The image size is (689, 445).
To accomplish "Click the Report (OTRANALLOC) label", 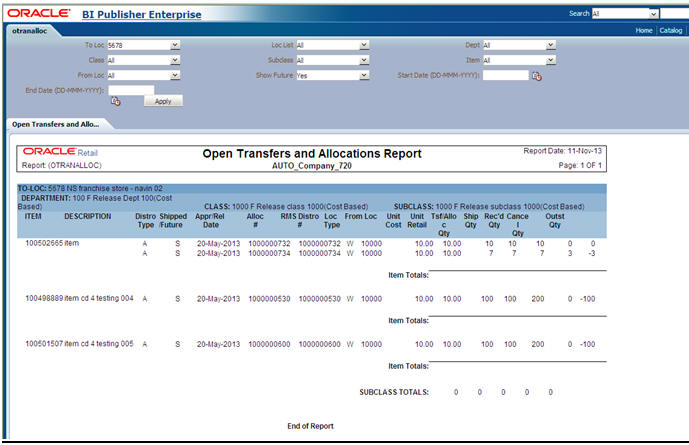I will [x=62, y=165].
